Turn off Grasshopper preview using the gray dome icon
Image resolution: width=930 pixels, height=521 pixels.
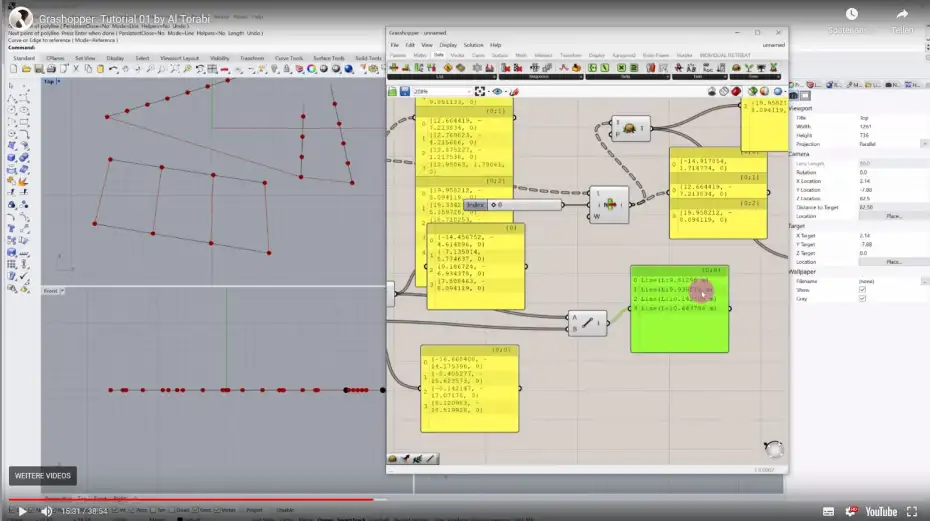[712, 91]
